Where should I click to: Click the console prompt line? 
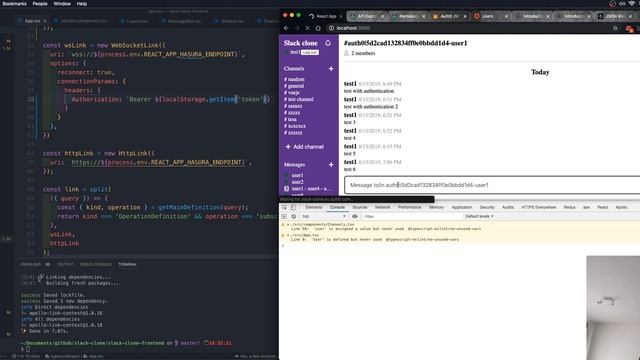[459, 246]
